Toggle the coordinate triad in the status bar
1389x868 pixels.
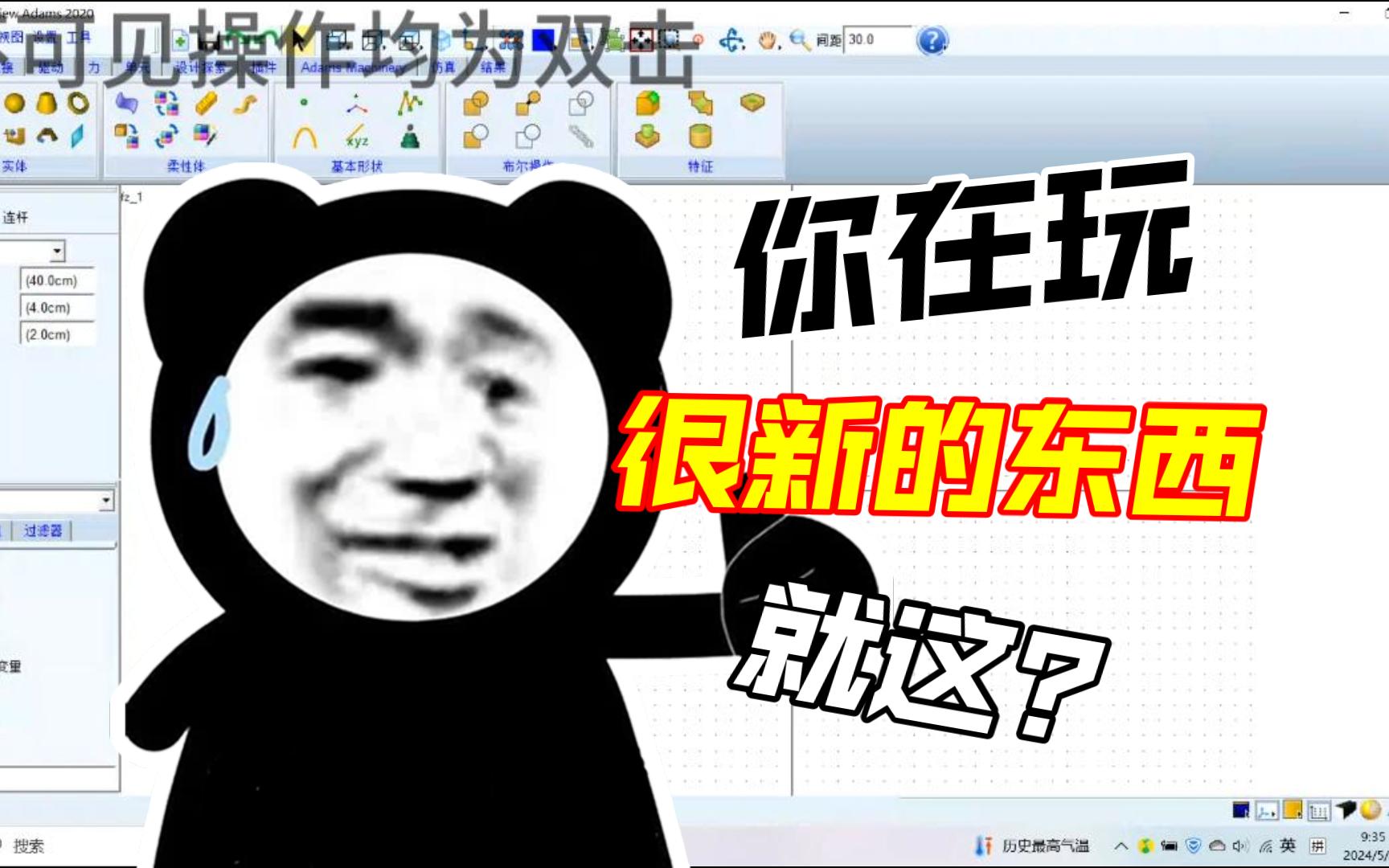click(1267, 810)
